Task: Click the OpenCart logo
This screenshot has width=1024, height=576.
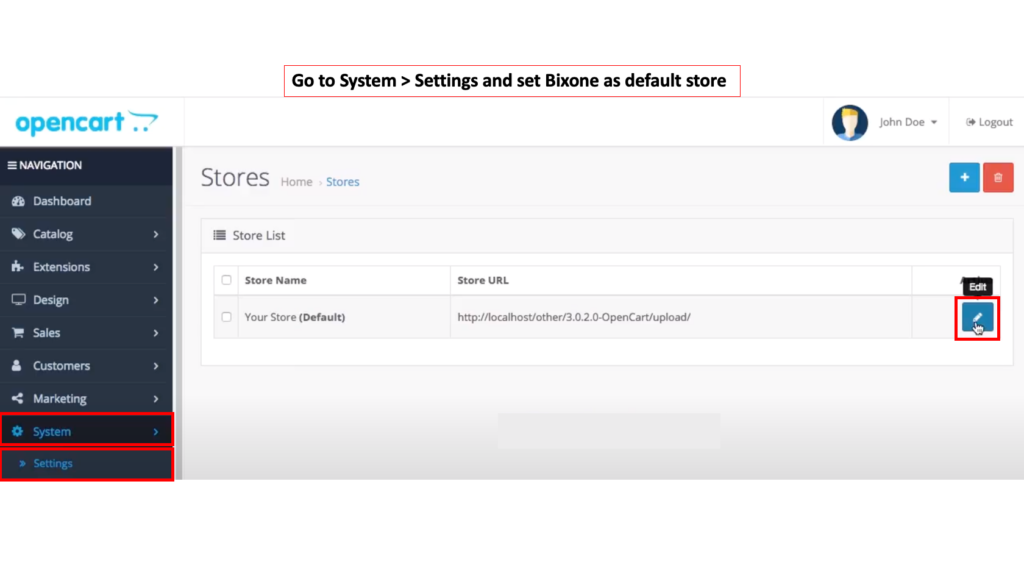Action: coord(86,123)
